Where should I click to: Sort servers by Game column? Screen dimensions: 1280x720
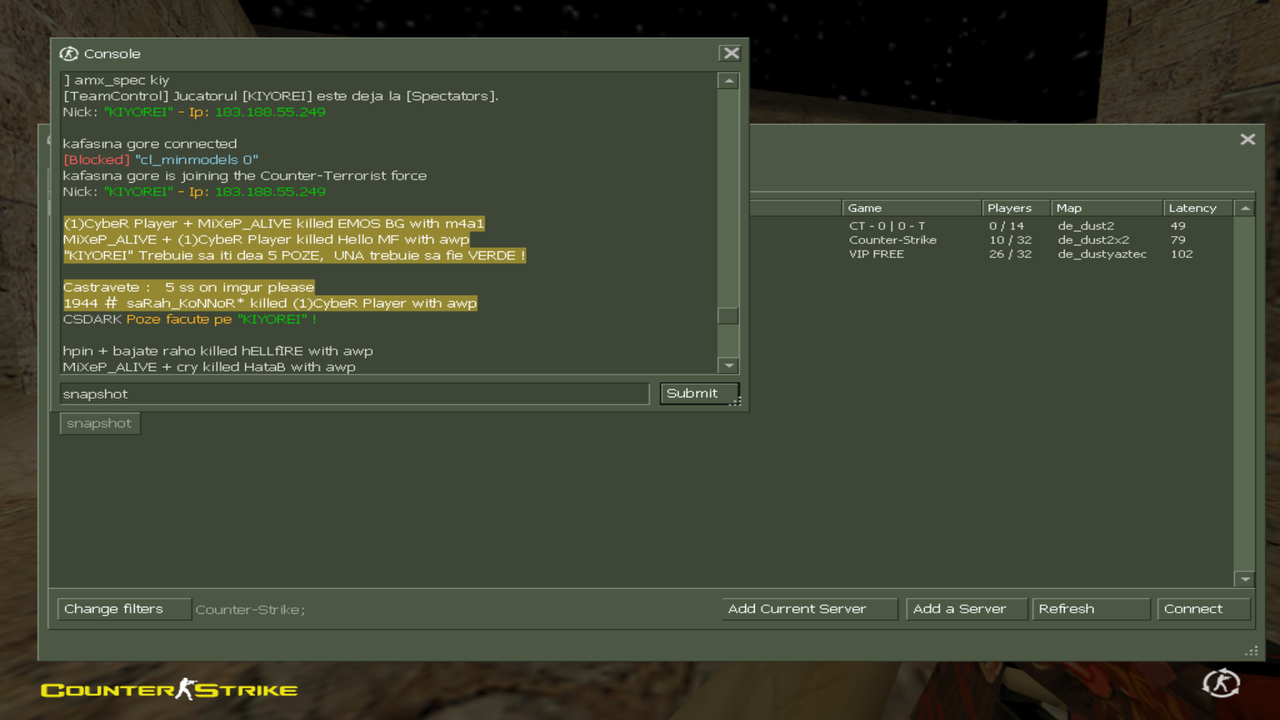point(912,208)
